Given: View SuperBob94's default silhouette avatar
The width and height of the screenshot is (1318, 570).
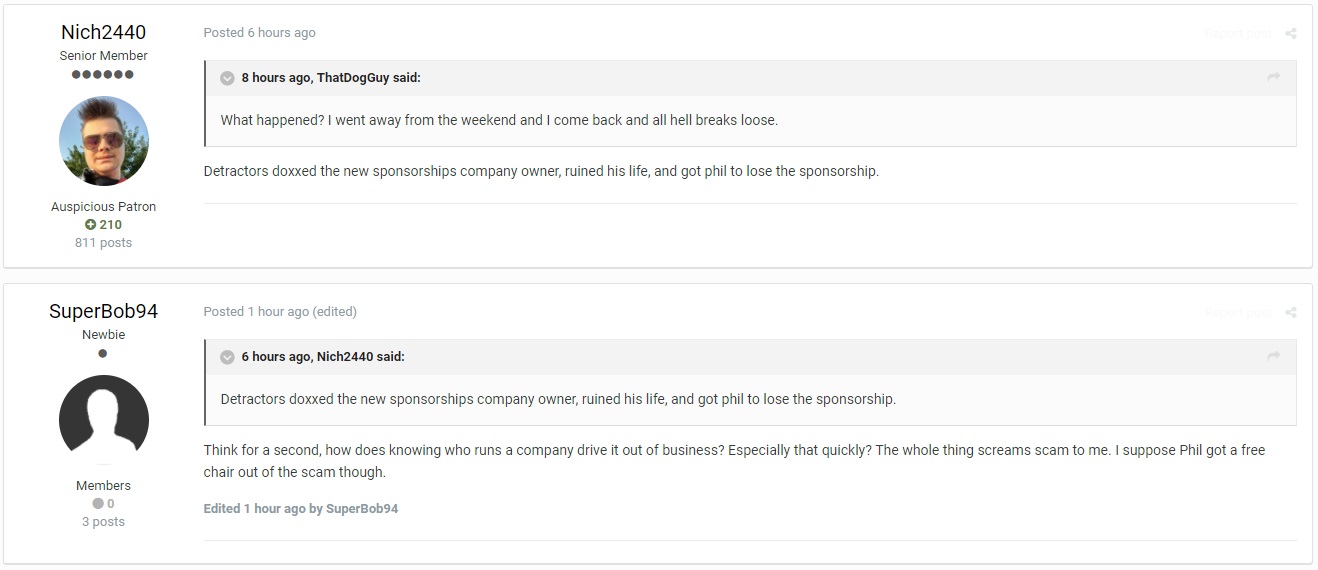Looking at the screenshot, I should 104,420.
